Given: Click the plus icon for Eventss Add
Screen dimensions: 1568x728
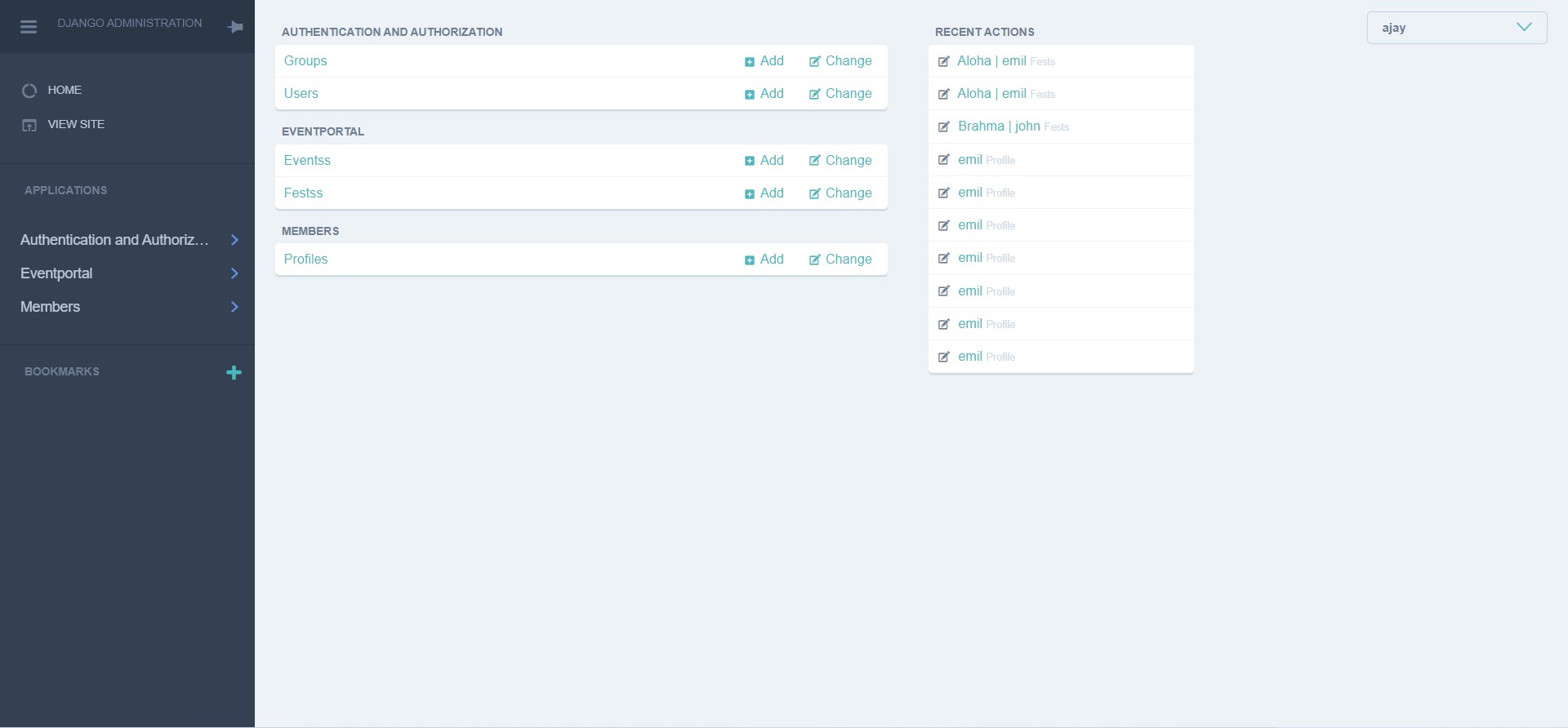Looking at the screenshot, I should pos(750,162).
